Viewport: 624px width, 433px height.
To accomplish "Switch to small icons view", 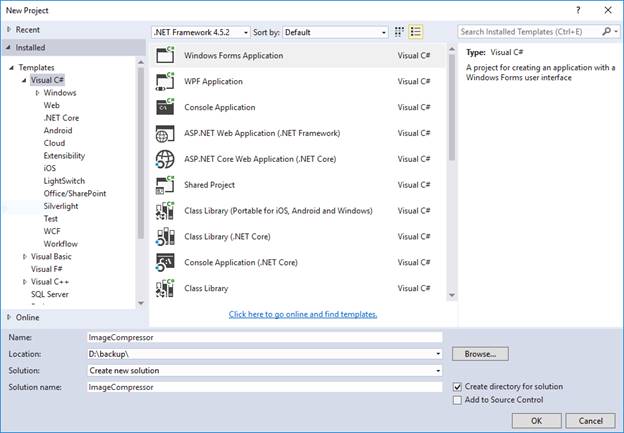I will point(399,32).
